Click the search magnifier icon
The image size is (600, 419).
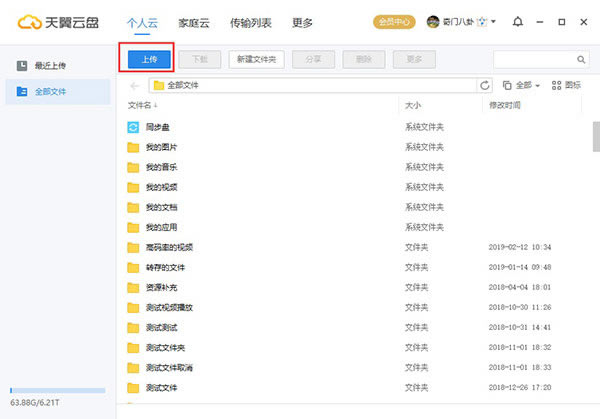point(581,60)
